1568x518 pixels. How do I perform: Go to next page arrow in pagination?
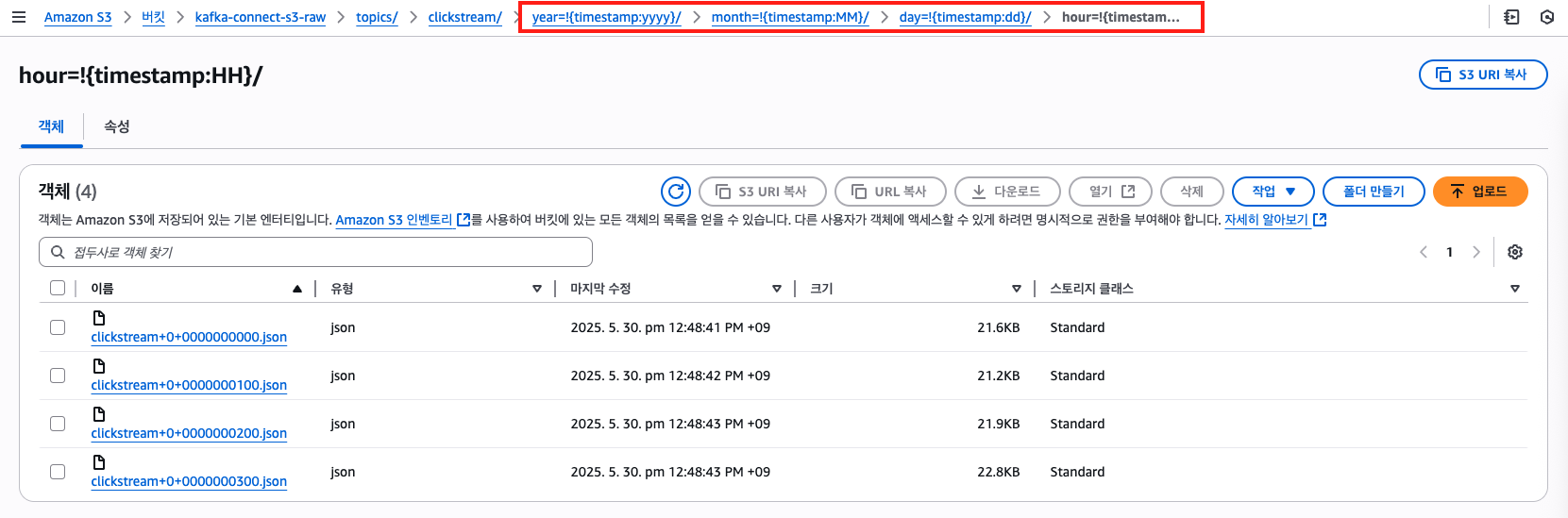click(x=1476, y=252)
